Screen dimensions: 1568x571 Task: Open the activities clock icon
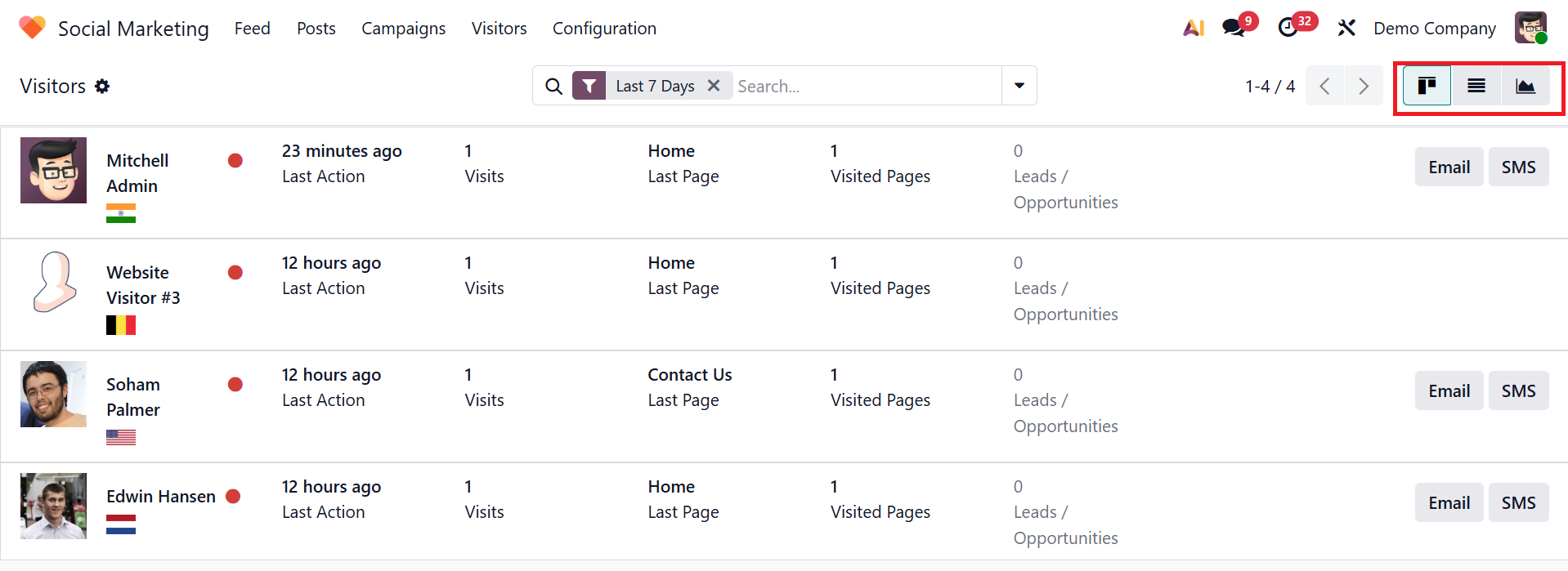(1288, 28)
